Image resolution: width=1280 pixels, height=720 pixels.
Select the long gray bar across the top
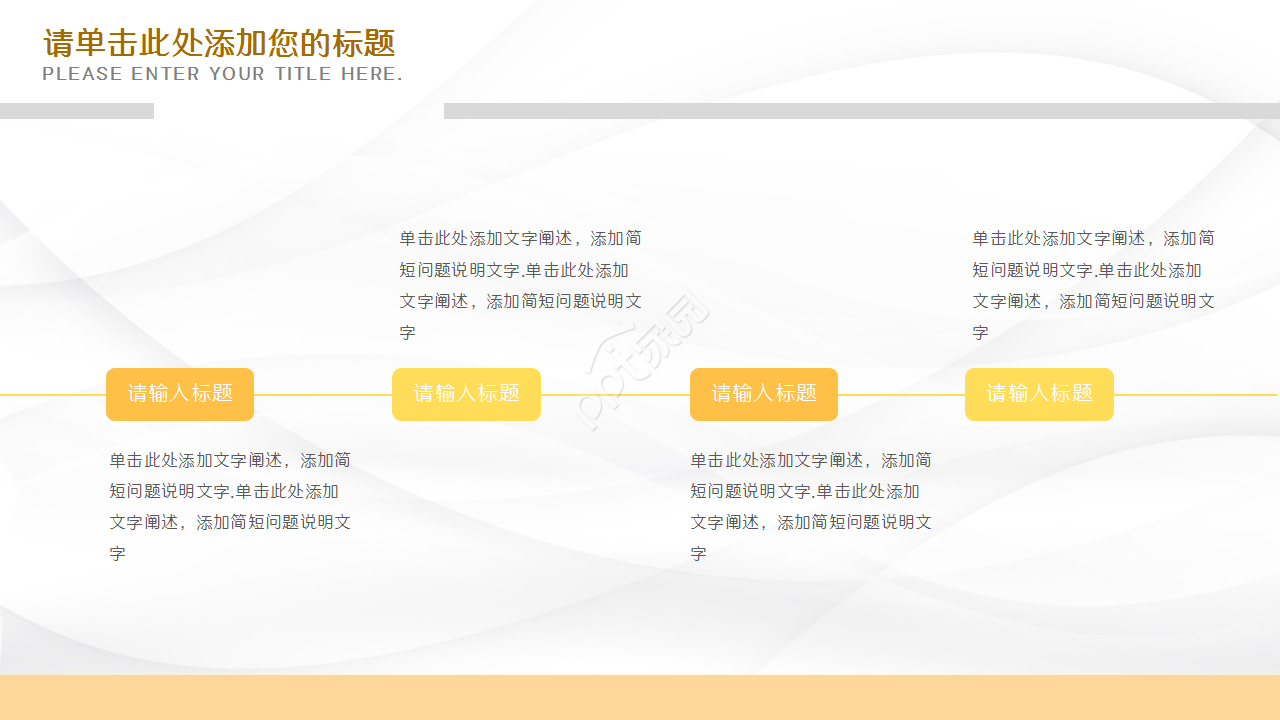coord(860,111)
